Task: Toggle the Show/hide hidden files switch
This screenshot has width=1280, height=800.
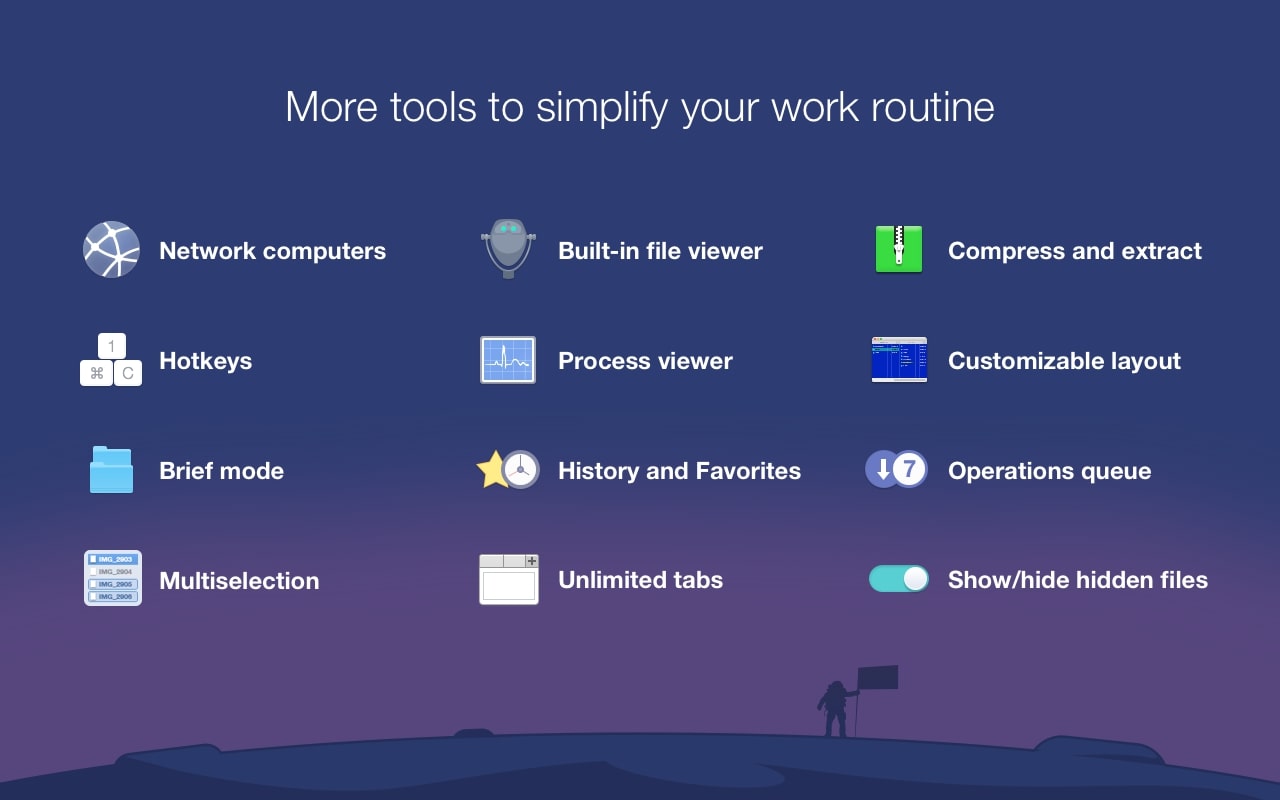Action: (897, 578)
